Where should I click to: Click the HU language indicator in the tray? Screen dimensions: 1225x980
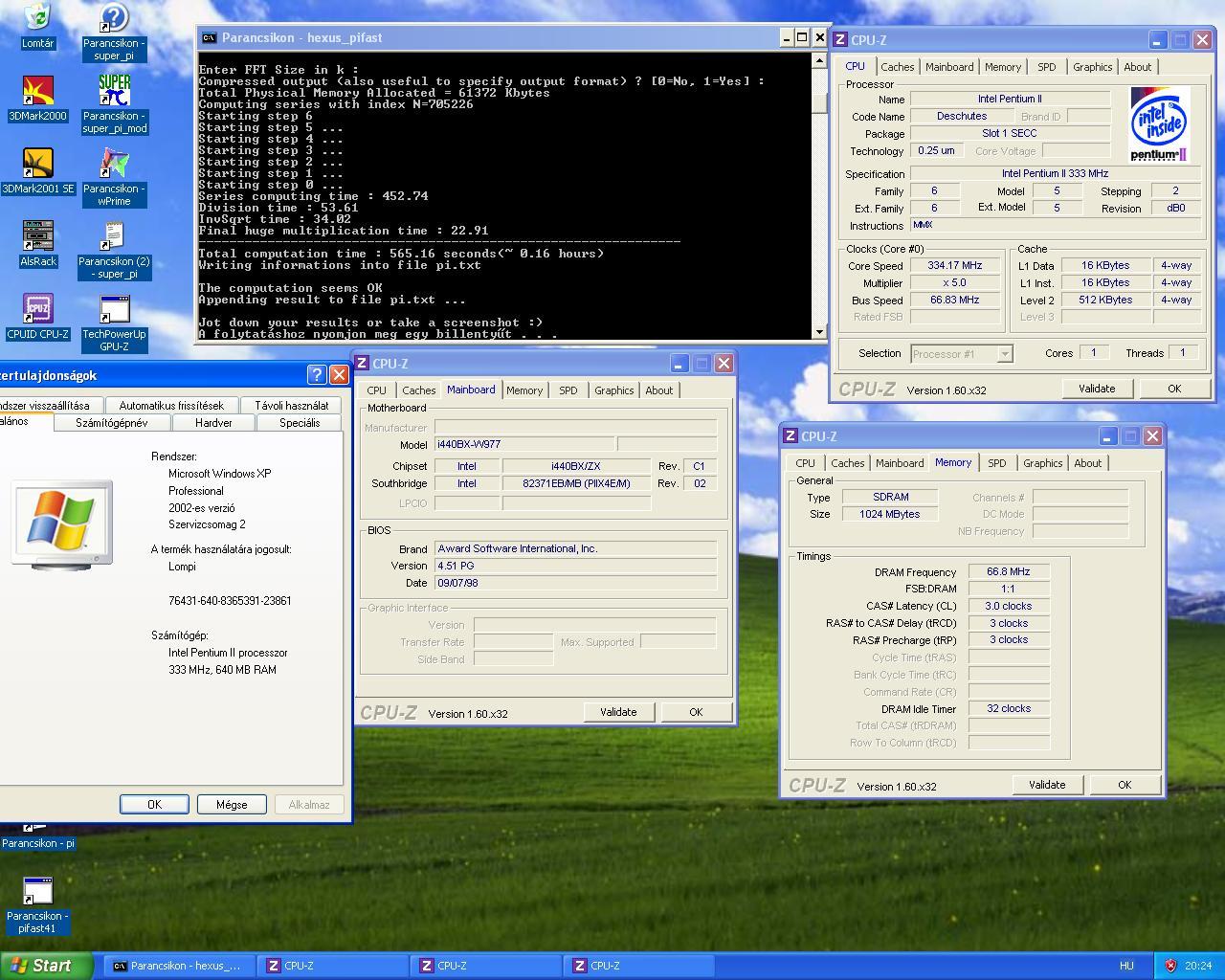tap(1126, 966)
